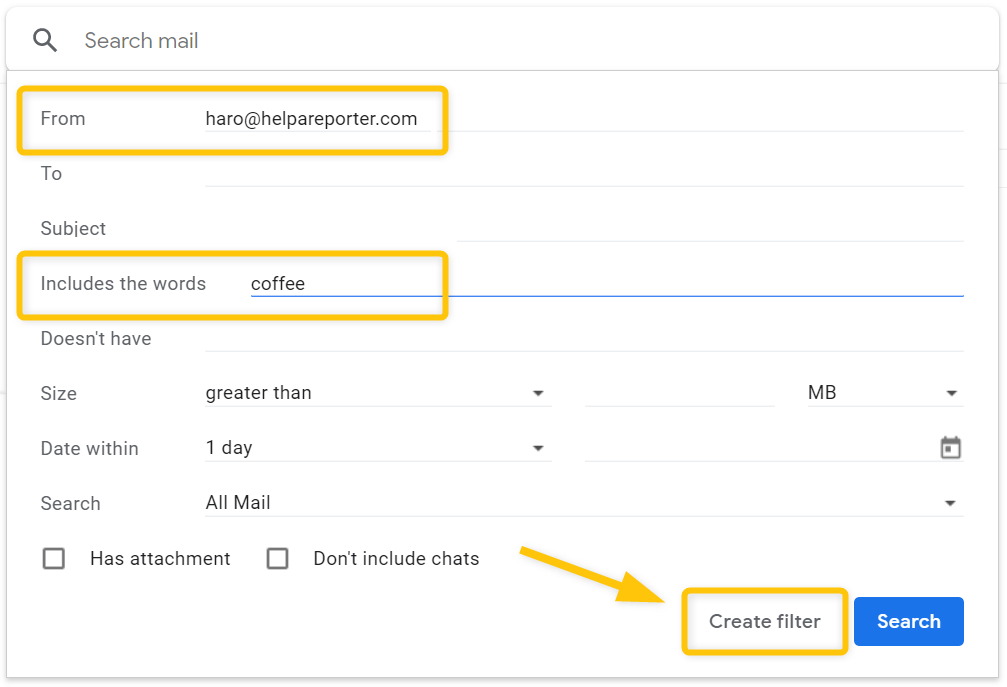Image resolution: width=1007 pixels, height=687 pixels.
Task: Click the Create filter button
Action: click(x=764, y=622)
